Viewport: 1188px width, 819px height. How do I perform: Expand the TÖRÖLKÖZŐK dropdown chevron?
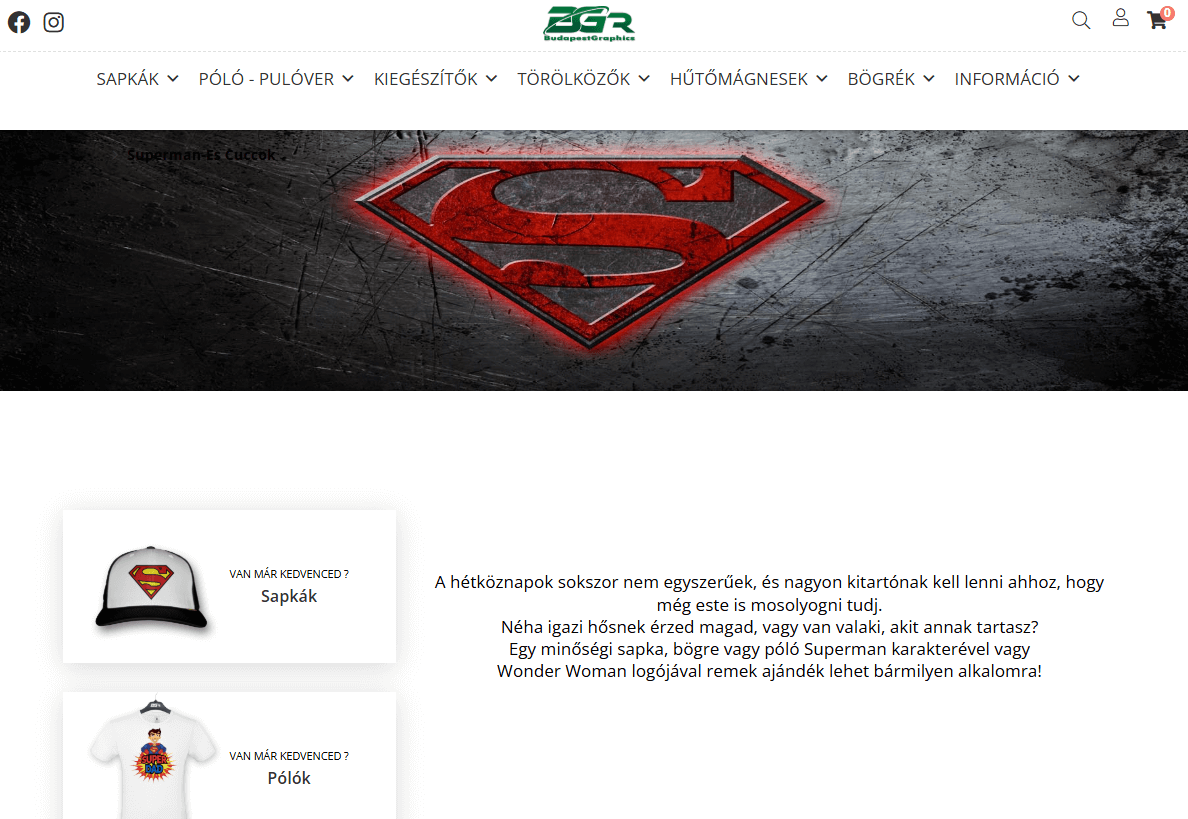(644, 79)
